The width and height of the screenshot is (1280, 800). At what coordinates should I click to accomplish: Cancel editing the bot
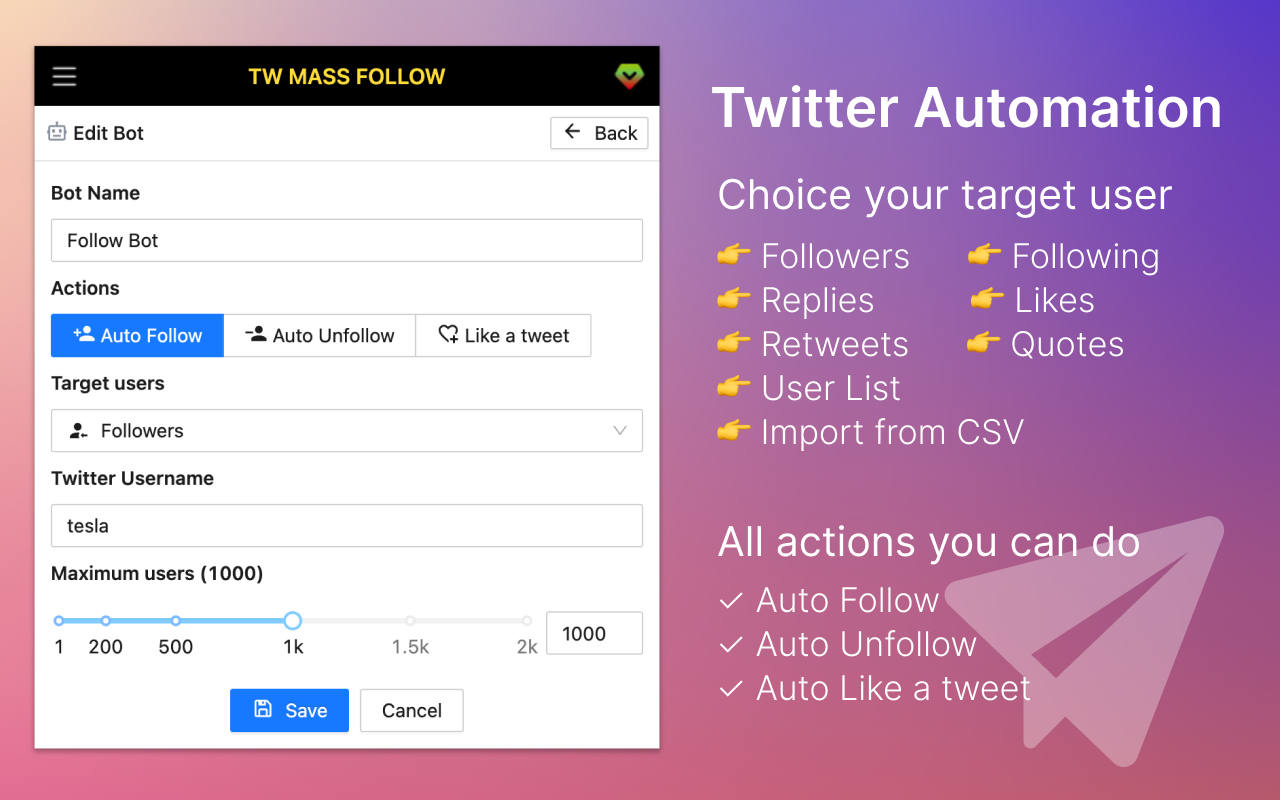(x=412, y=710)
